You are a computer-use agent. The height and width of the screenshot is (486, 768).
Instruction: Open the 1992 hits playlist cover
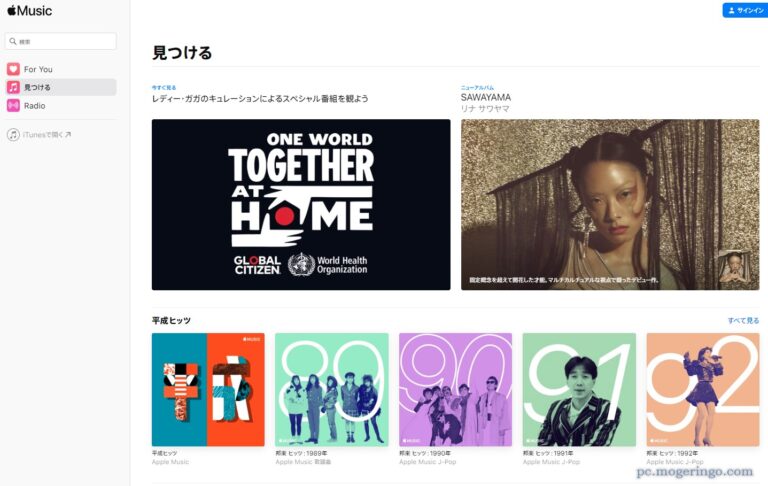pos(703,389)
